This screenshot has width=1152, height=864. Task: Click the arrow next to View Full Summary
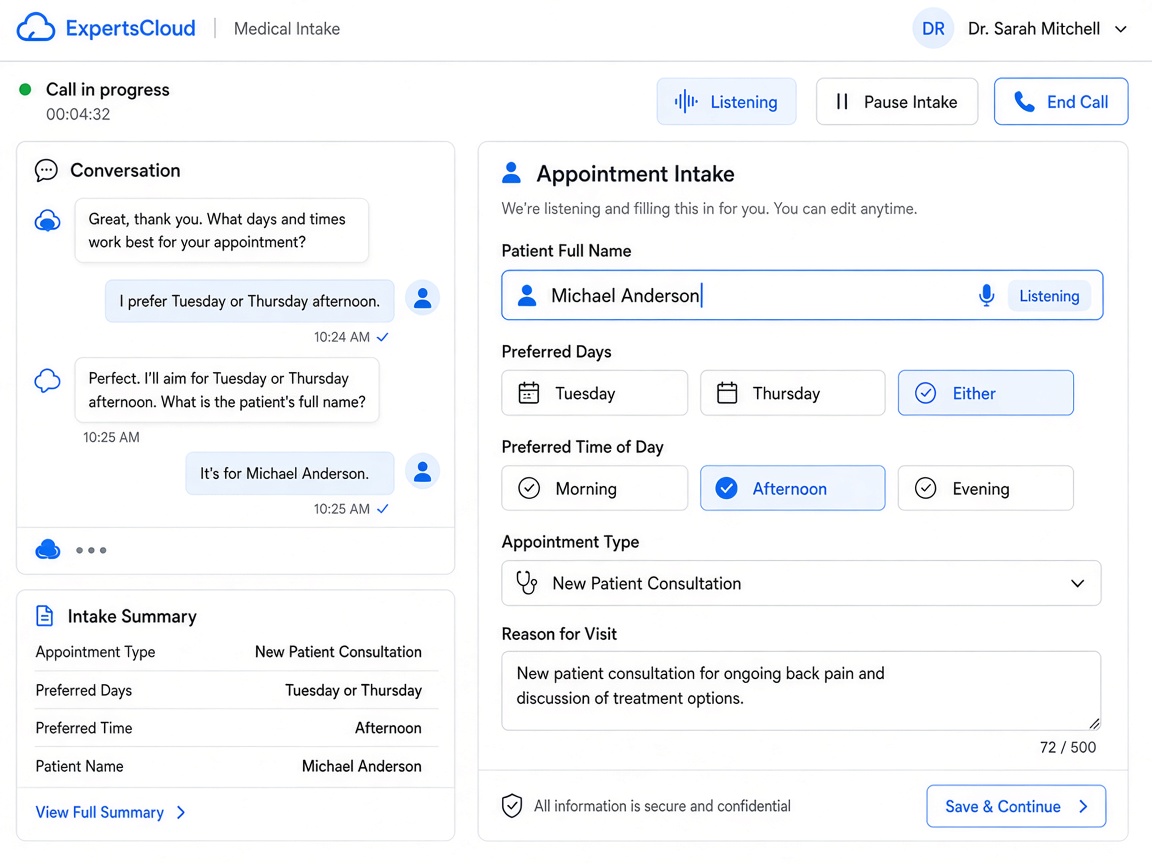(181, 813)
